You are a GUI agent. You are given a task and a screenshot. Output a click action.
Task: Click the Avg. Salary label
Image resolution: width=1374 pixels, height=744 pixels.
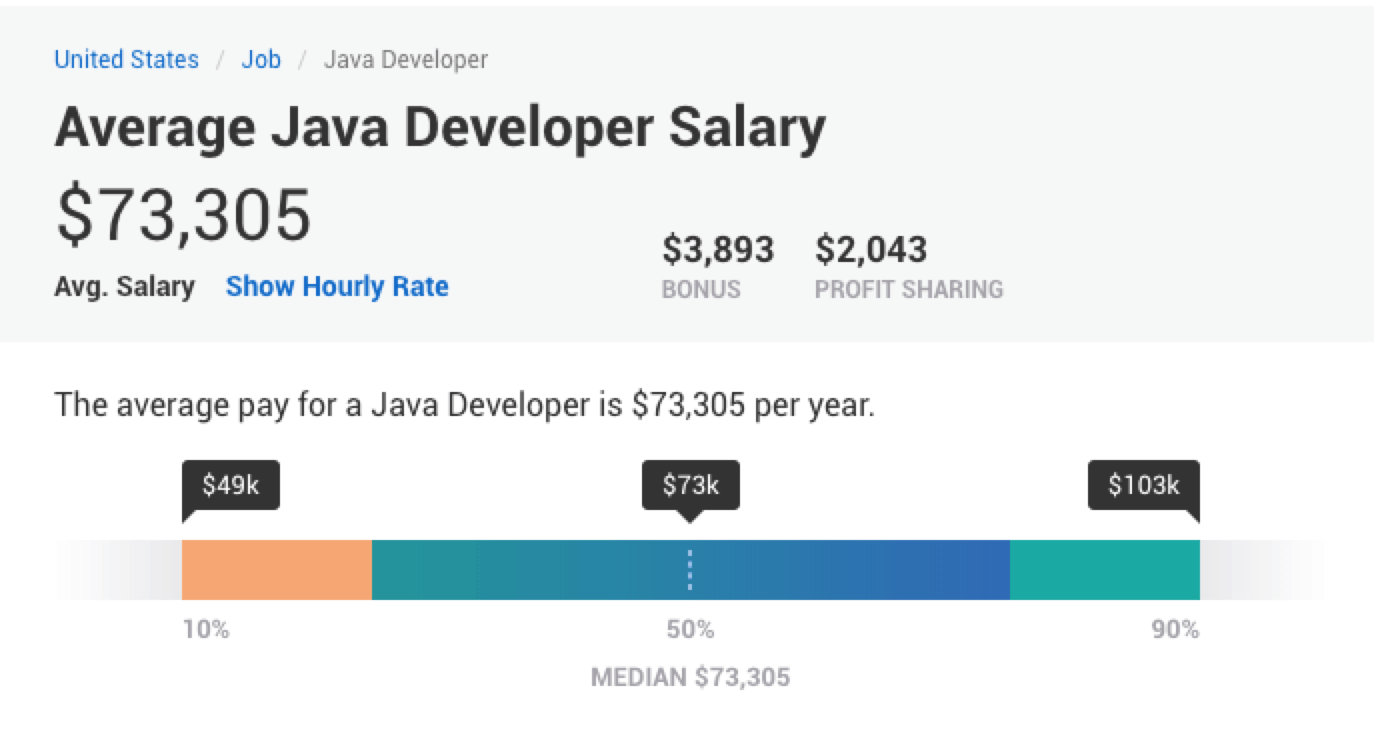125,286
